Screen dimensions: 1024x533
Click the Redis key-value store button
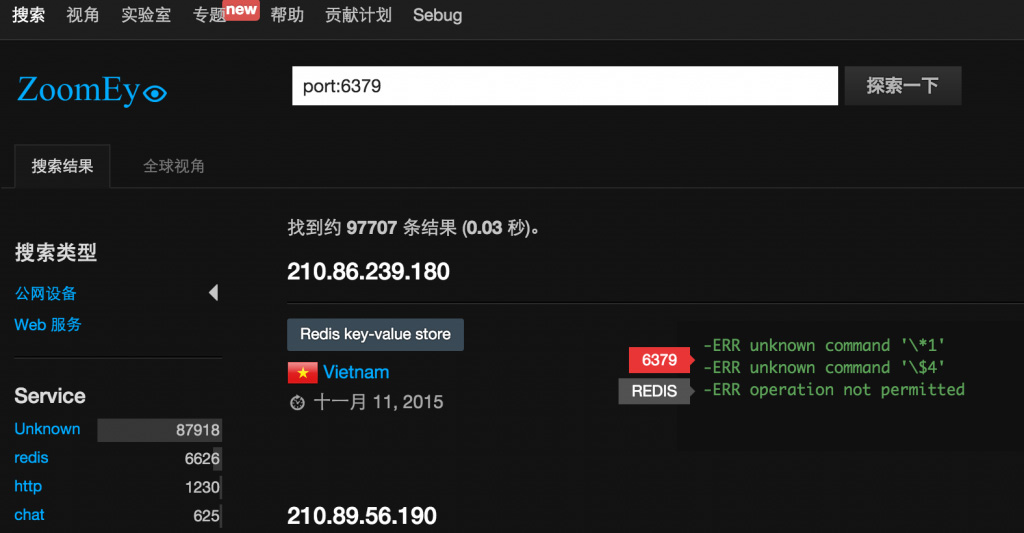375,334
